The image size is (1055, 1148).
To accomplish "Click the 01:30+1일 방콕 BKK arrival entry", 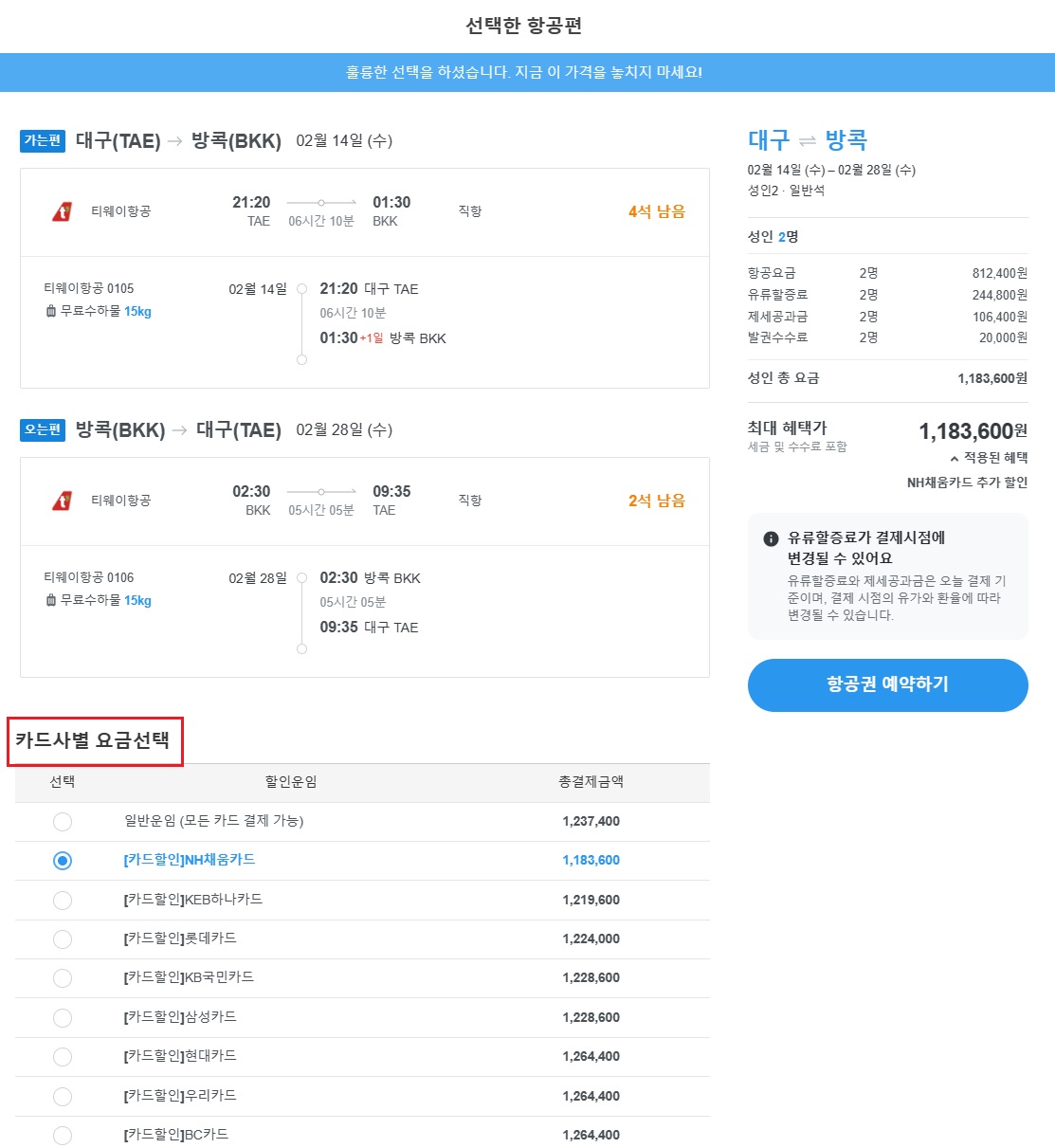I will click(x=383, y=338).
